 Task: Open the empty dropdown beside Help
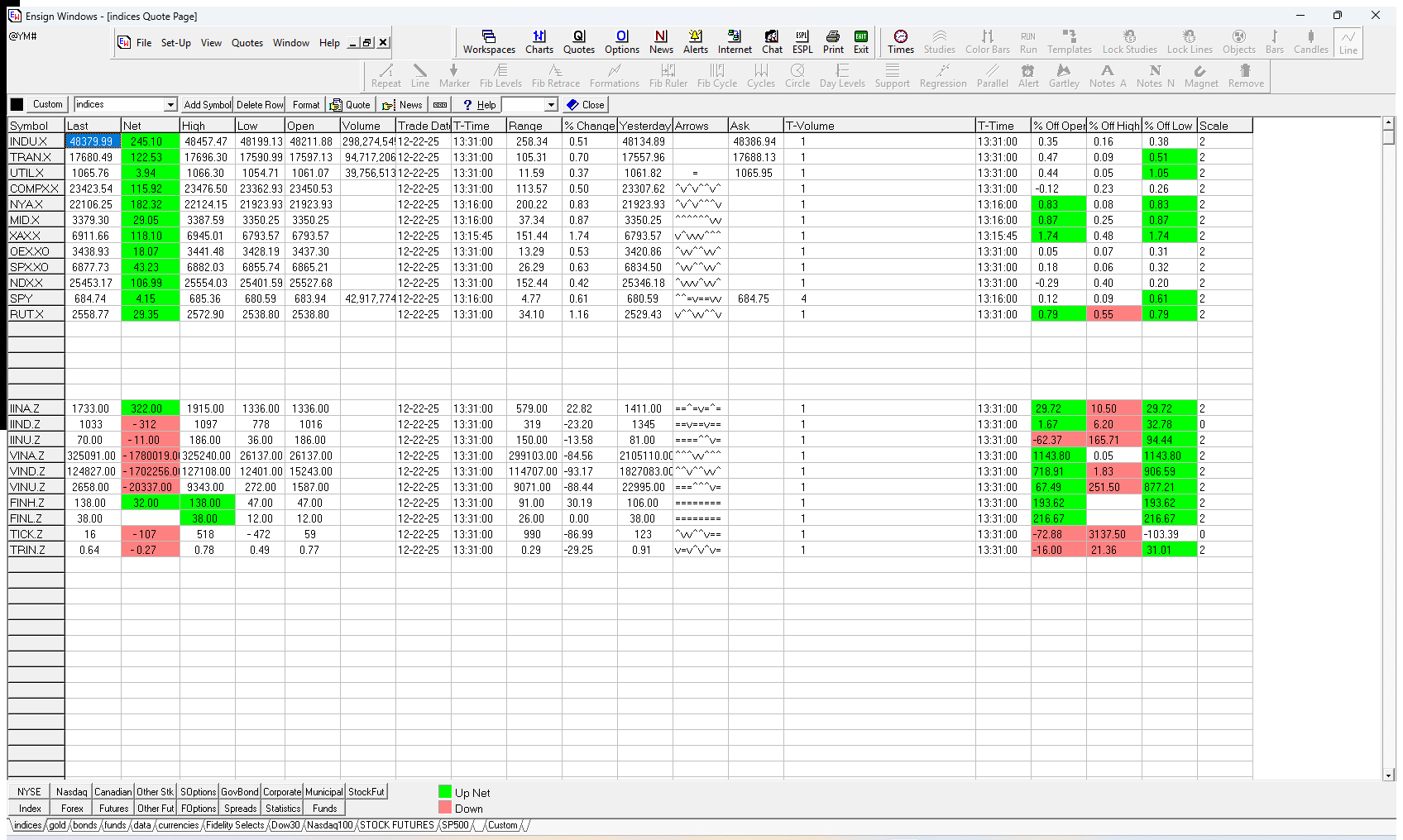click(551, 105)
